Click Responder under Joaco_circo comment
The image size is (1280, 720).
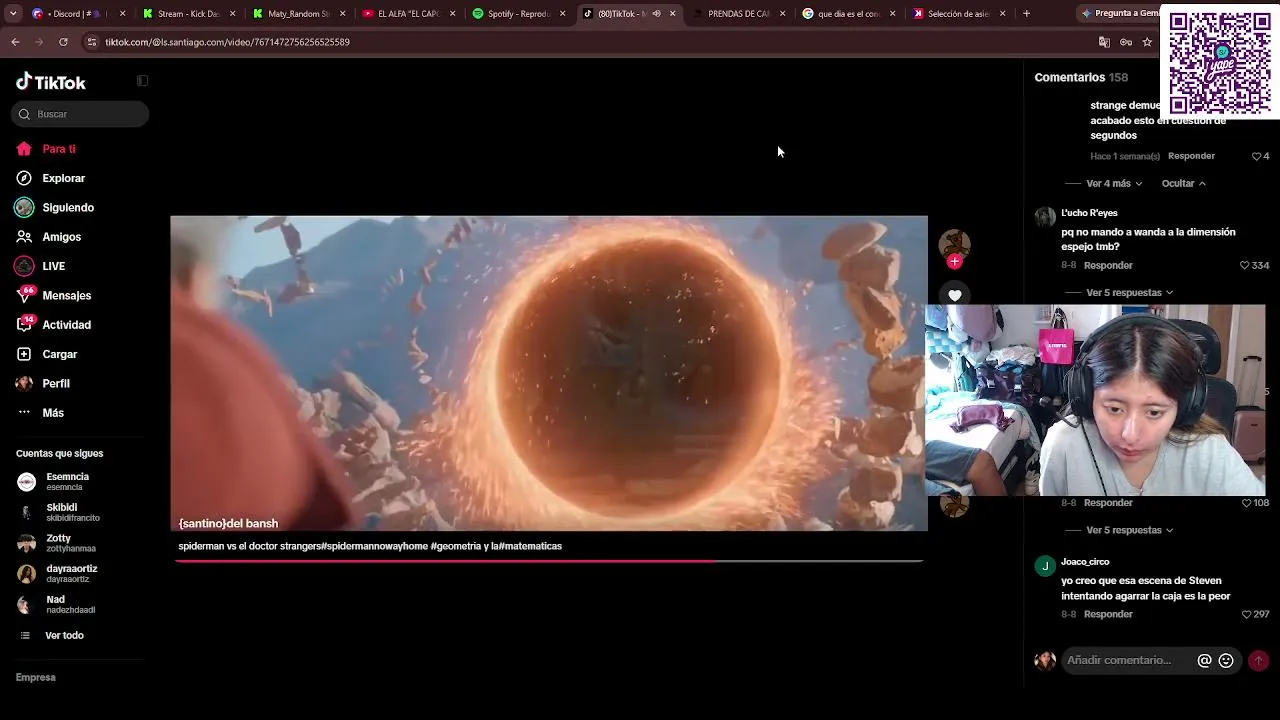(1108, 615)
